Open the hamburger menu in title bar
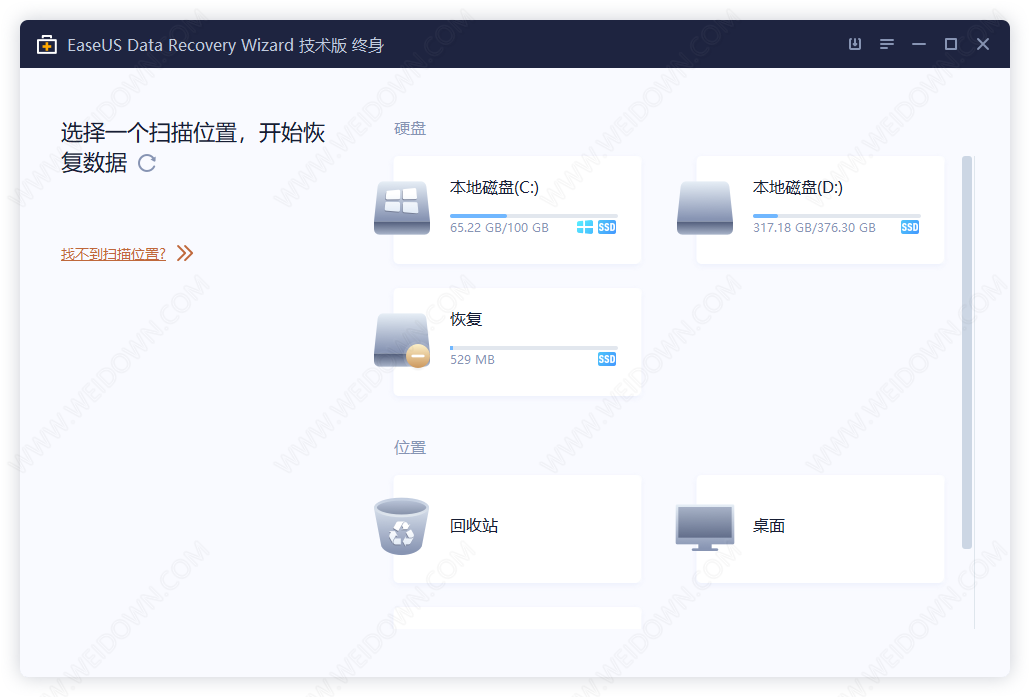Image resolution: width=1030 pixels, height=697 pixels. tap(887, 44)
